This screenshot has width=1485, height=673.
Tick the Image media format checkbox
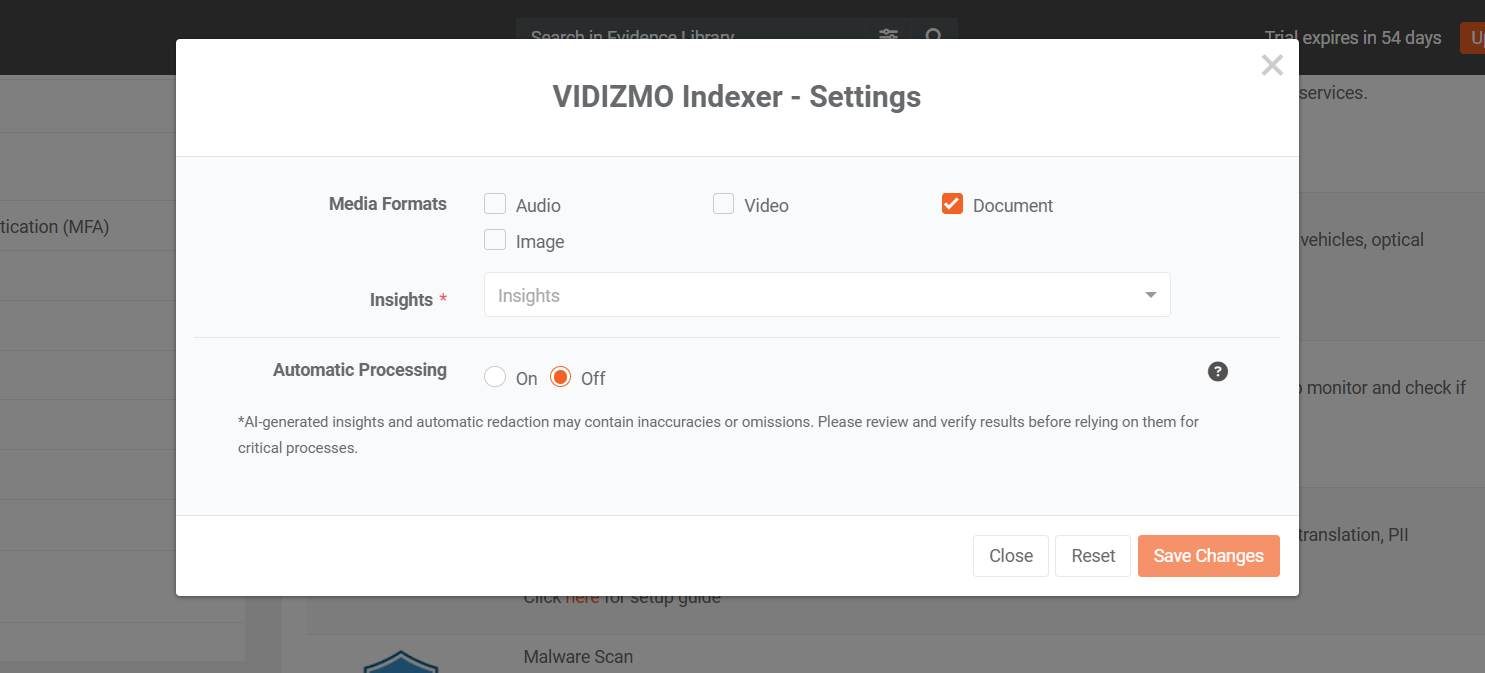tap(495, 240)
